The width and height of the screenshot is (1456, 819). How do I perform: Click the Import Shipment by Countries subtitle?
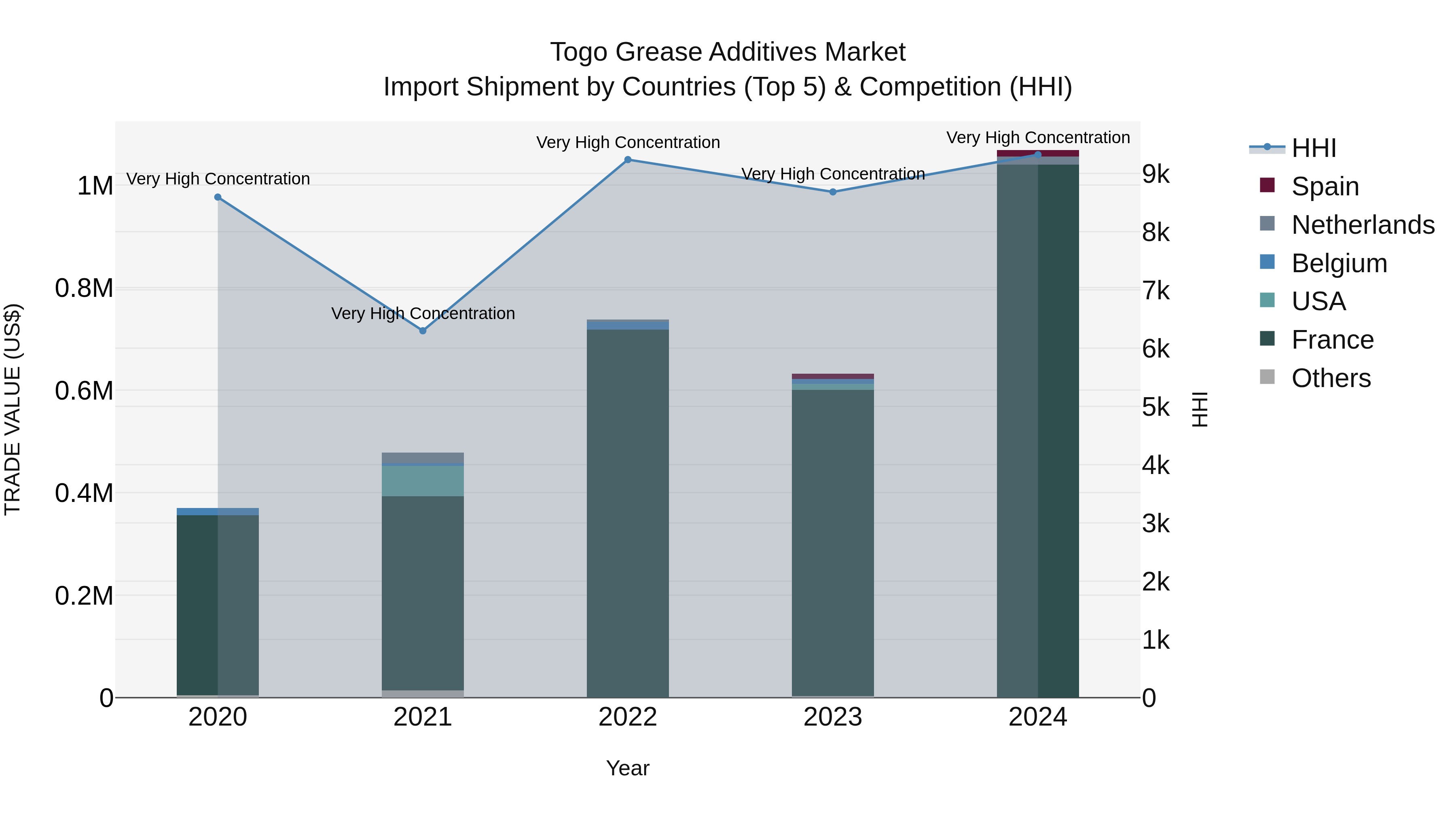point(728,87)
